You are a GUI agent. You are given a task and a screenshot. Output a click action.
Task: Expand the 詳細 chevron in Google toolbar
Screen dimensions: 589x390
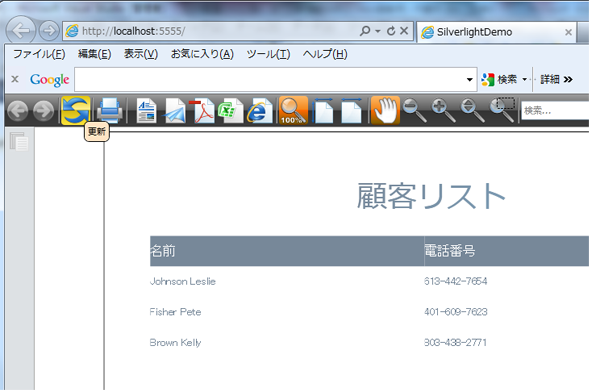tap(568, 79)
